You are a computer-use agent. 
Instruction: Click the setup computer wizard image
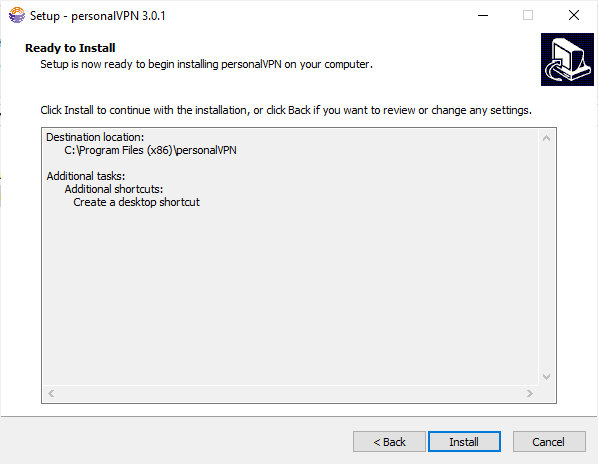[x=567, y=59]
